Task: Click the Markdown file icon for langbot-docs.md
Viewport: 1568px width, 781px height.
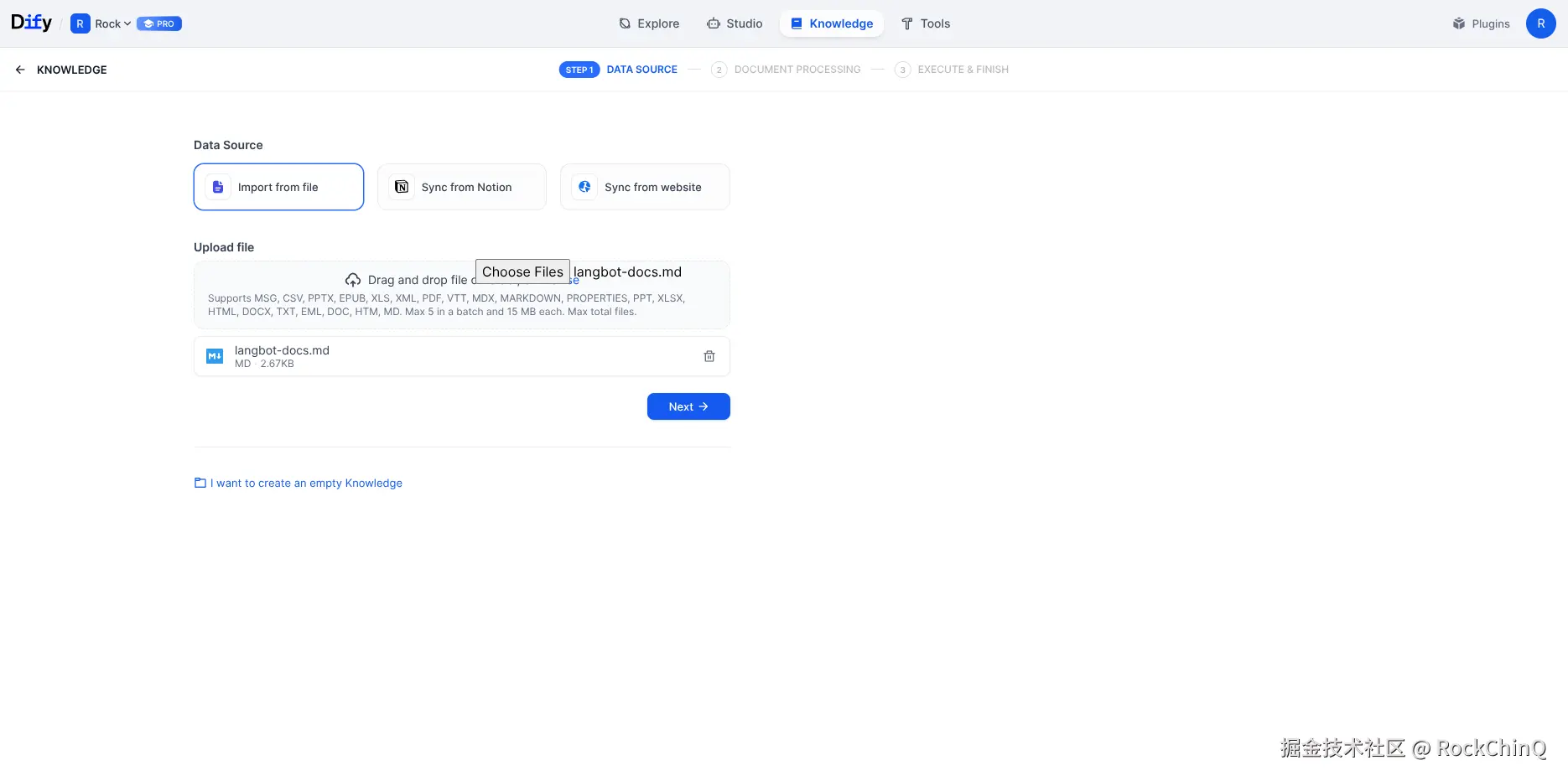Action: click(215, 356)
